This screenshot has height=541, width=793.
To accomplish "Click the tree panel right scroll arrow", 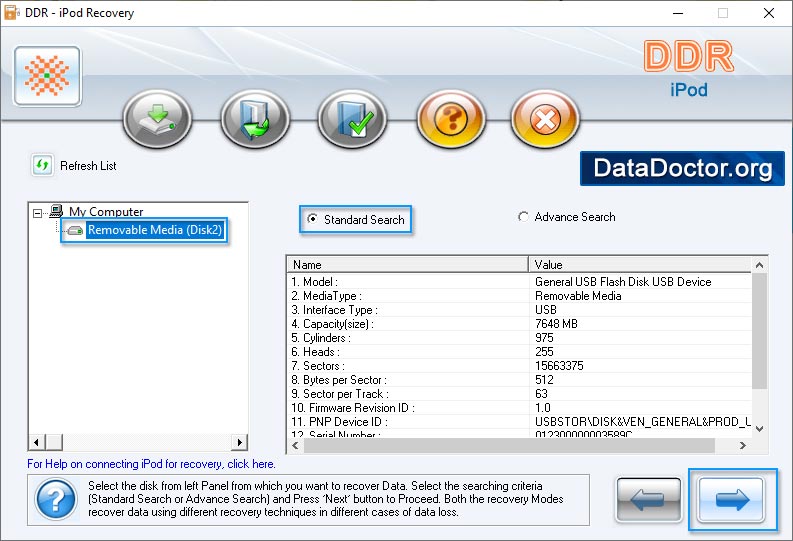I will (x=239, y=442).
